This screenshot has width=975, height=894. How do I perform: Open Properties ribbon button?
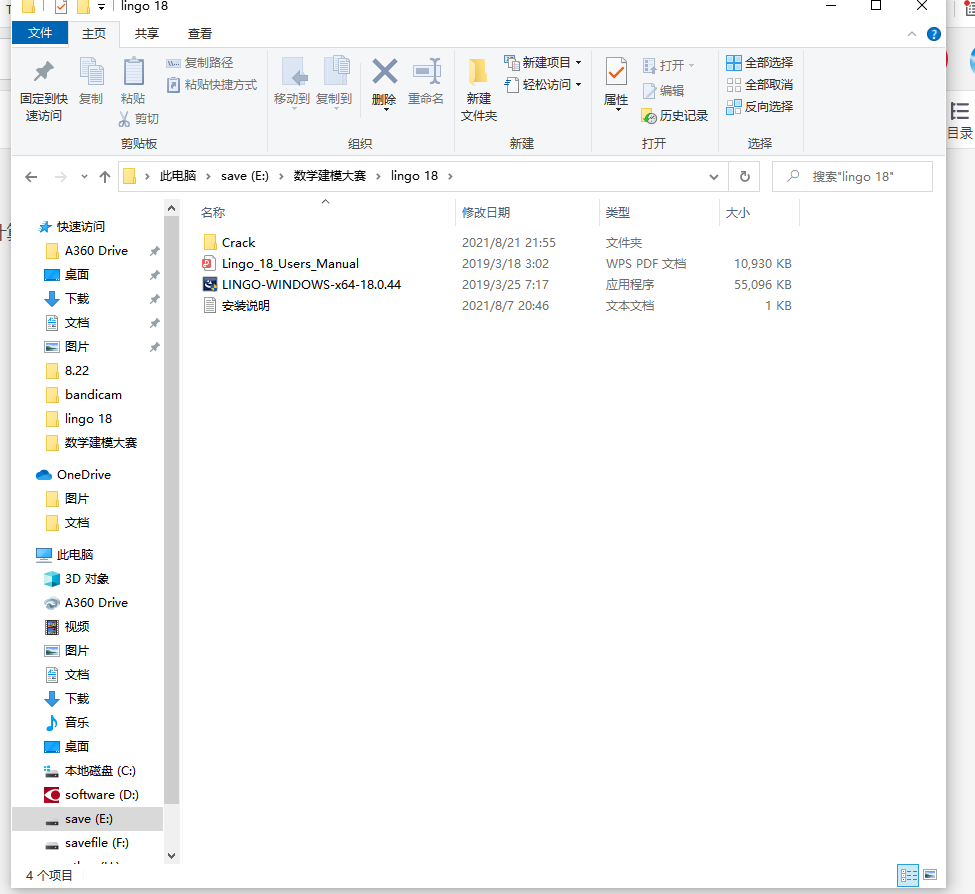tap(616, 84)
